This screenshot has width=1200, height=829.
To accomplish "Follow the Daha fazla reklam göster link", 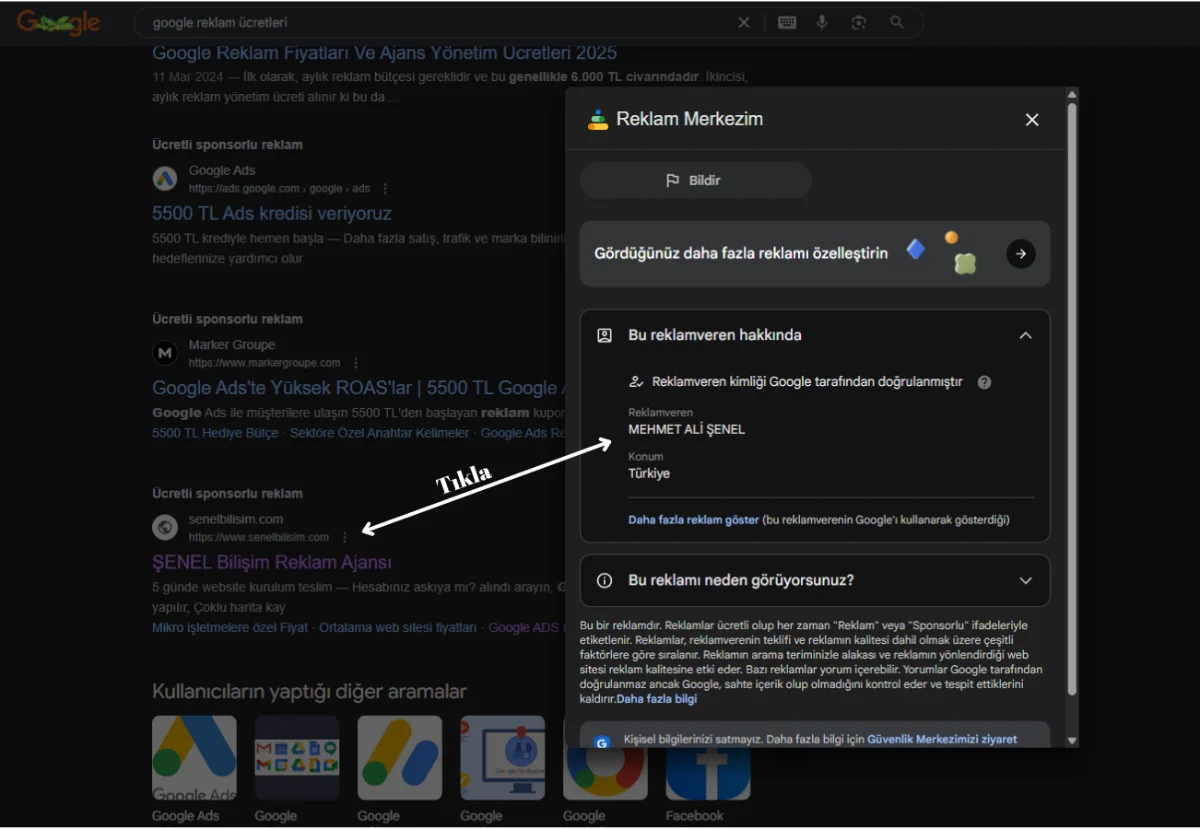I will [x=693, y=520].
